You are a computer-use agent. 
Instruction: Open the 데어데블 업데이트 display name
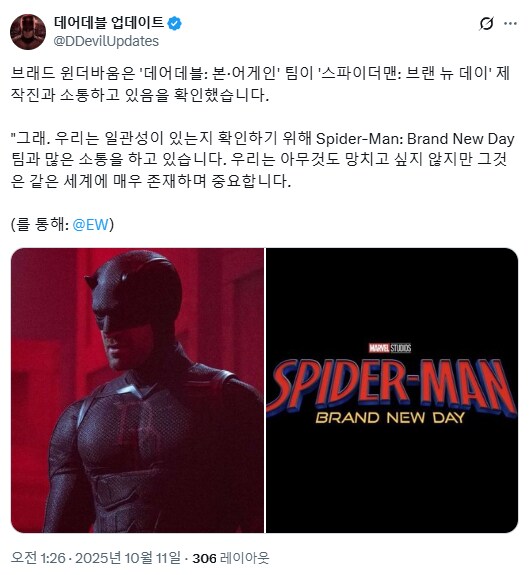pos(109,23)
